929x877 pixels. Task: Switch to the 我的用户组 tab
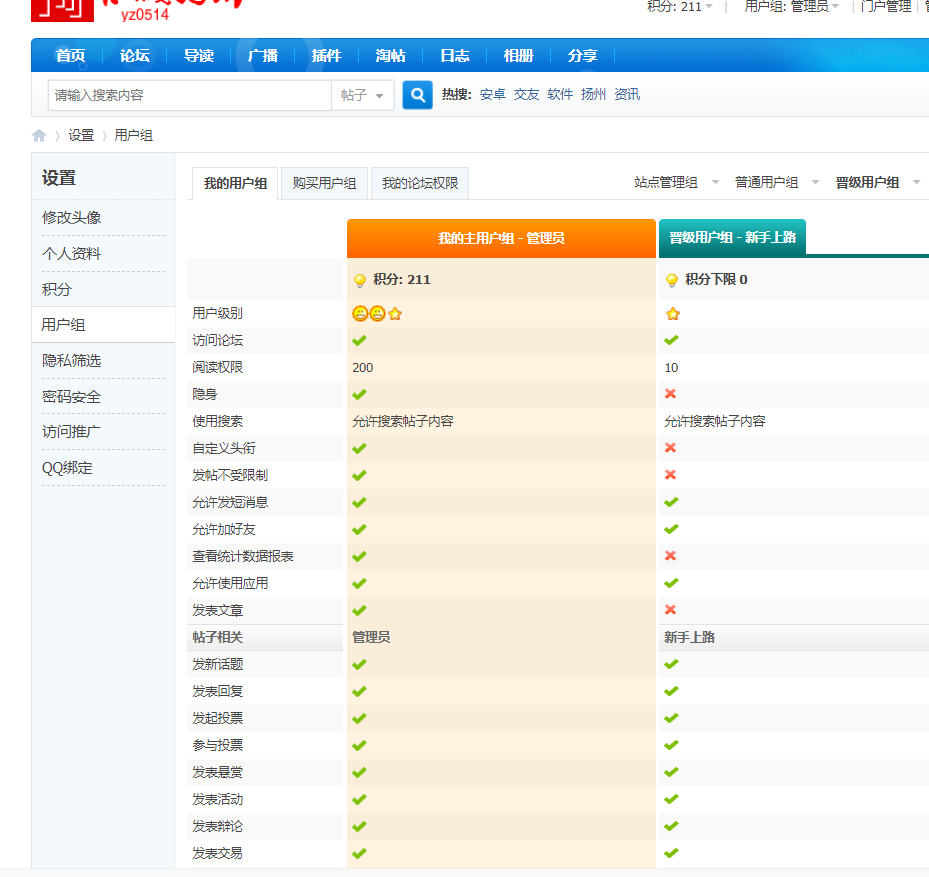pos(235,184)
